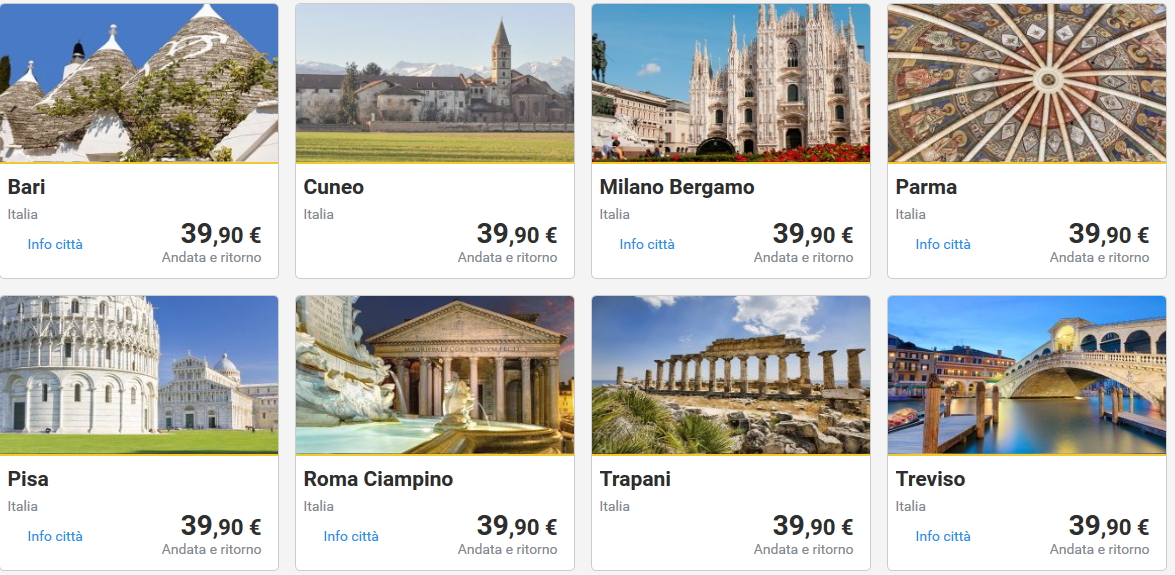Image resolution: width=1175 pixels, height=575 pixels.
Task: Select the Milano Bergamo cathedral image
Action: (x=731, y=83)
